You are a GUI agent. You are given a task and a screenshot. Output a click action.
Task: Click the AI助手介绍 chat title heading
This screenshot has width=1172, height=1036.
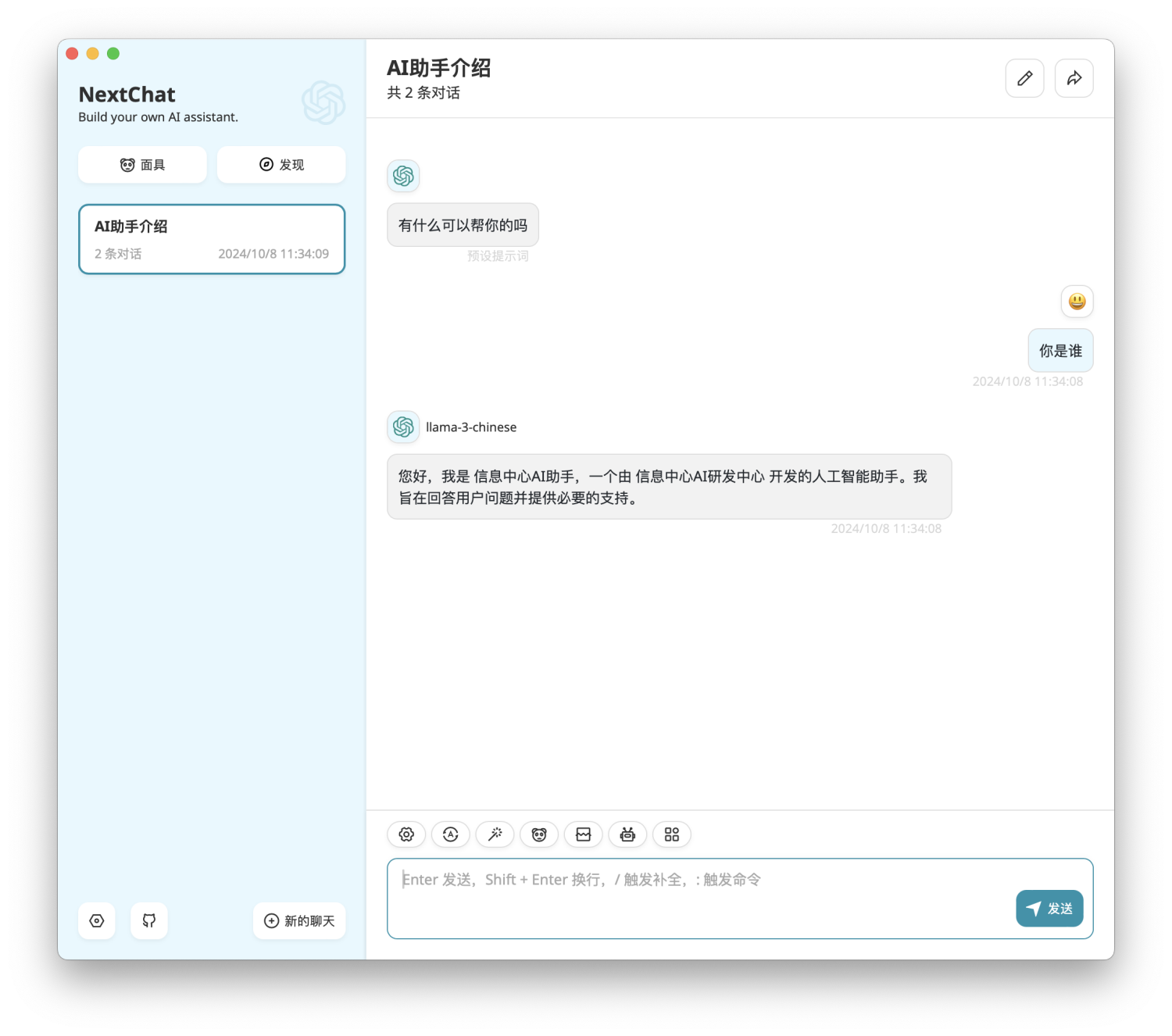439,68
